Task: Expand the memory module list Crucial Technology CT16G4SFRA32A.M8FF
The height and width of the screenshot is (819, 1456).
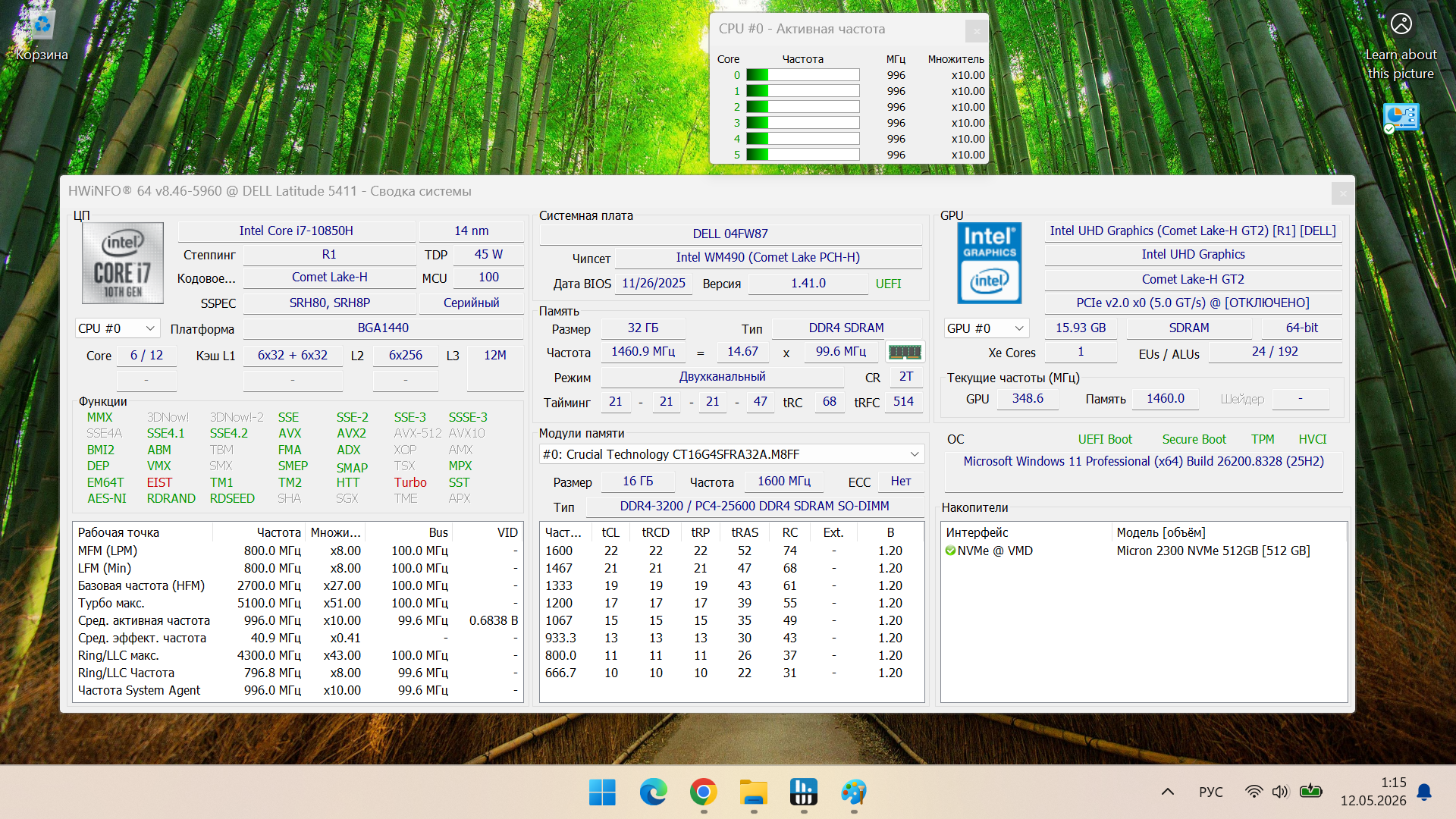Action: (732, 454)
